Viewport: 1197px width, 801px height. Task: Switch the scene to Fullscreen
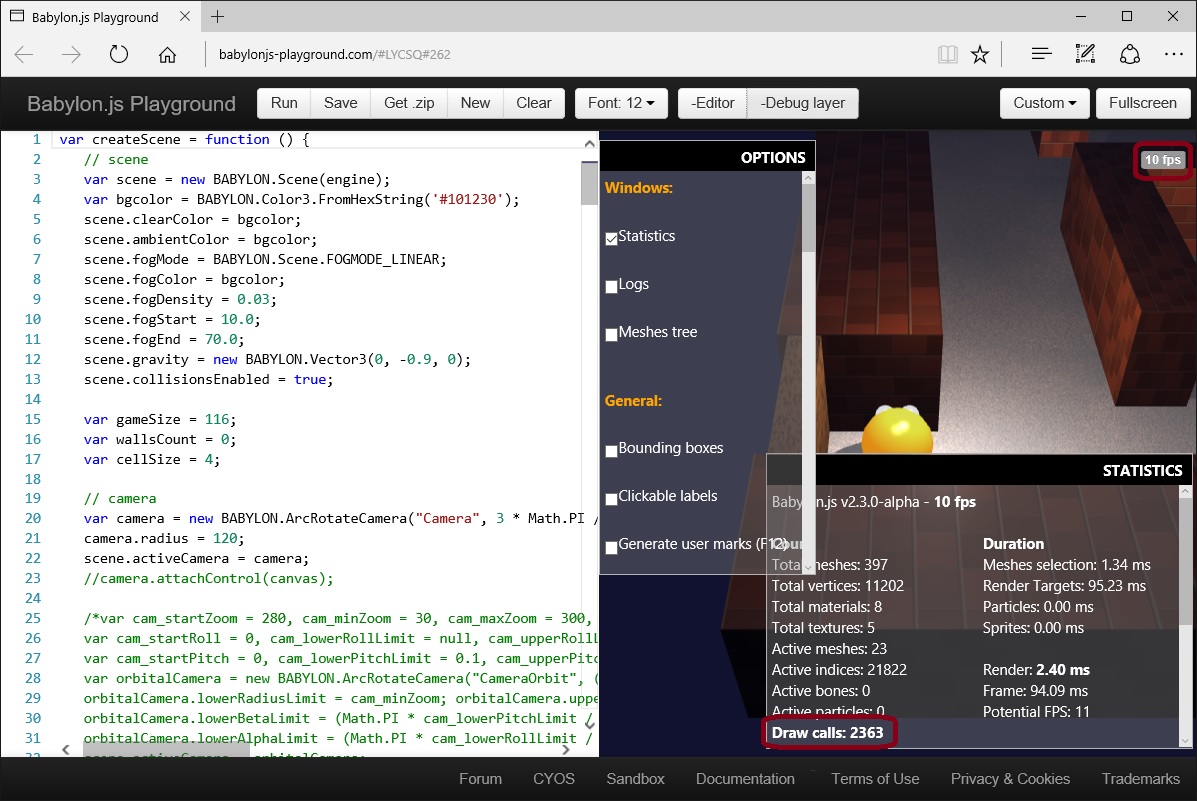point(1143,103)
